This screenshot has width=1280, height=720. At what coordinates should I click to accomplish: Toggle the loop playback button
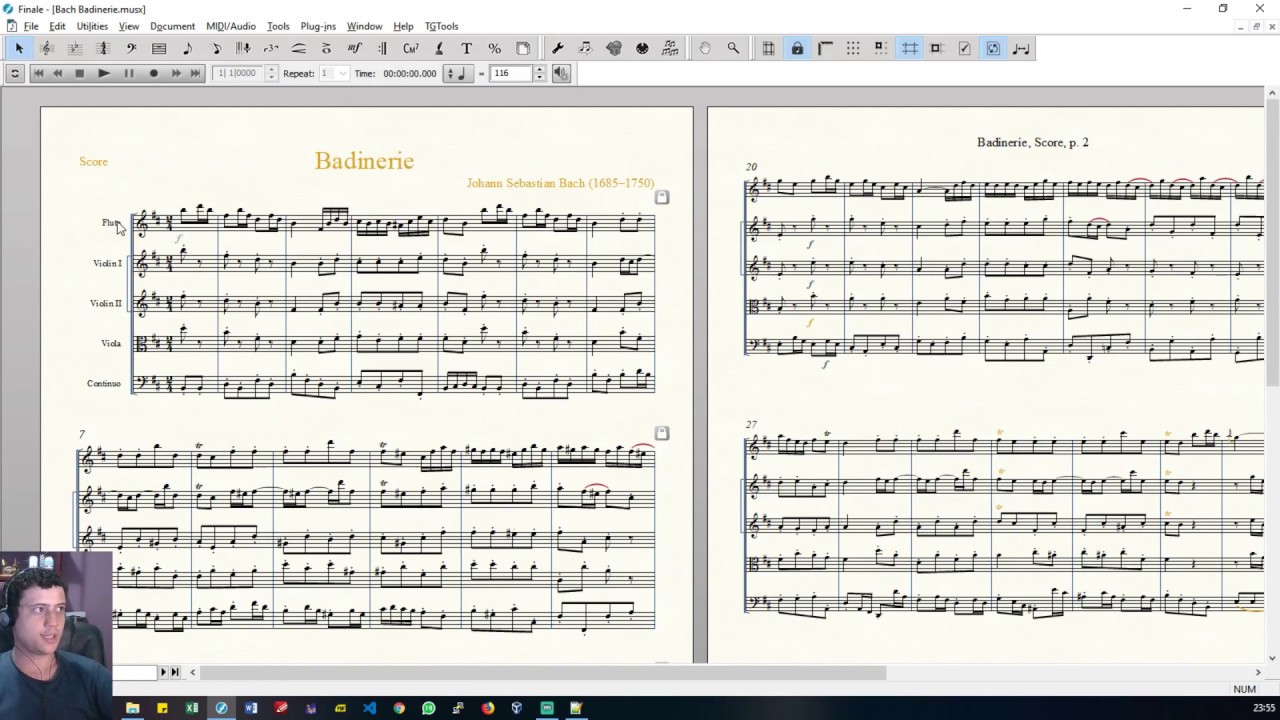pos(15,73)
